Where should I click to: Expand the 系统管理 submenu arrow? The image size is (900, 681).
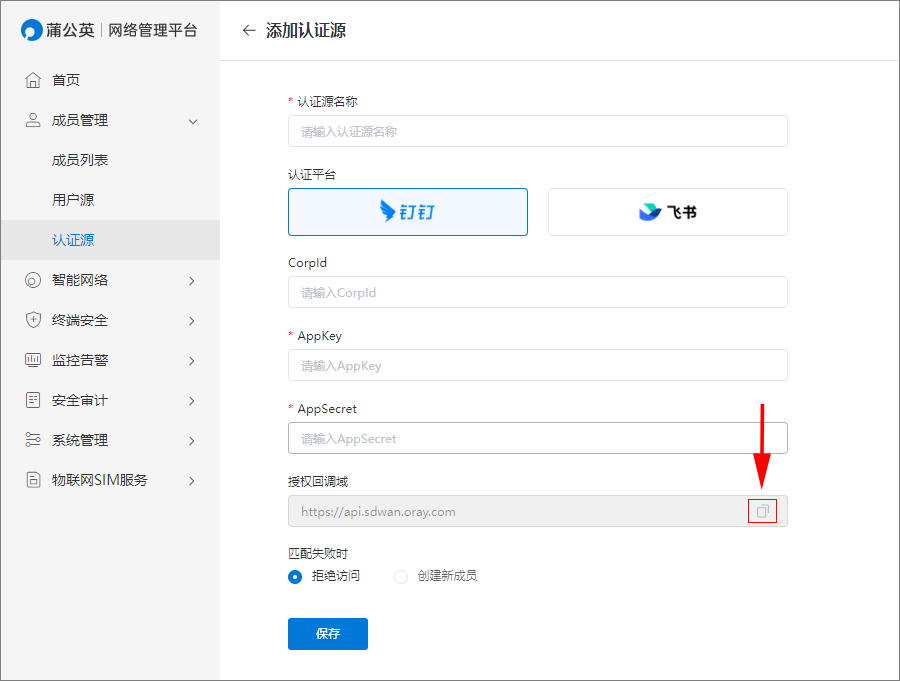coord(192,441)
